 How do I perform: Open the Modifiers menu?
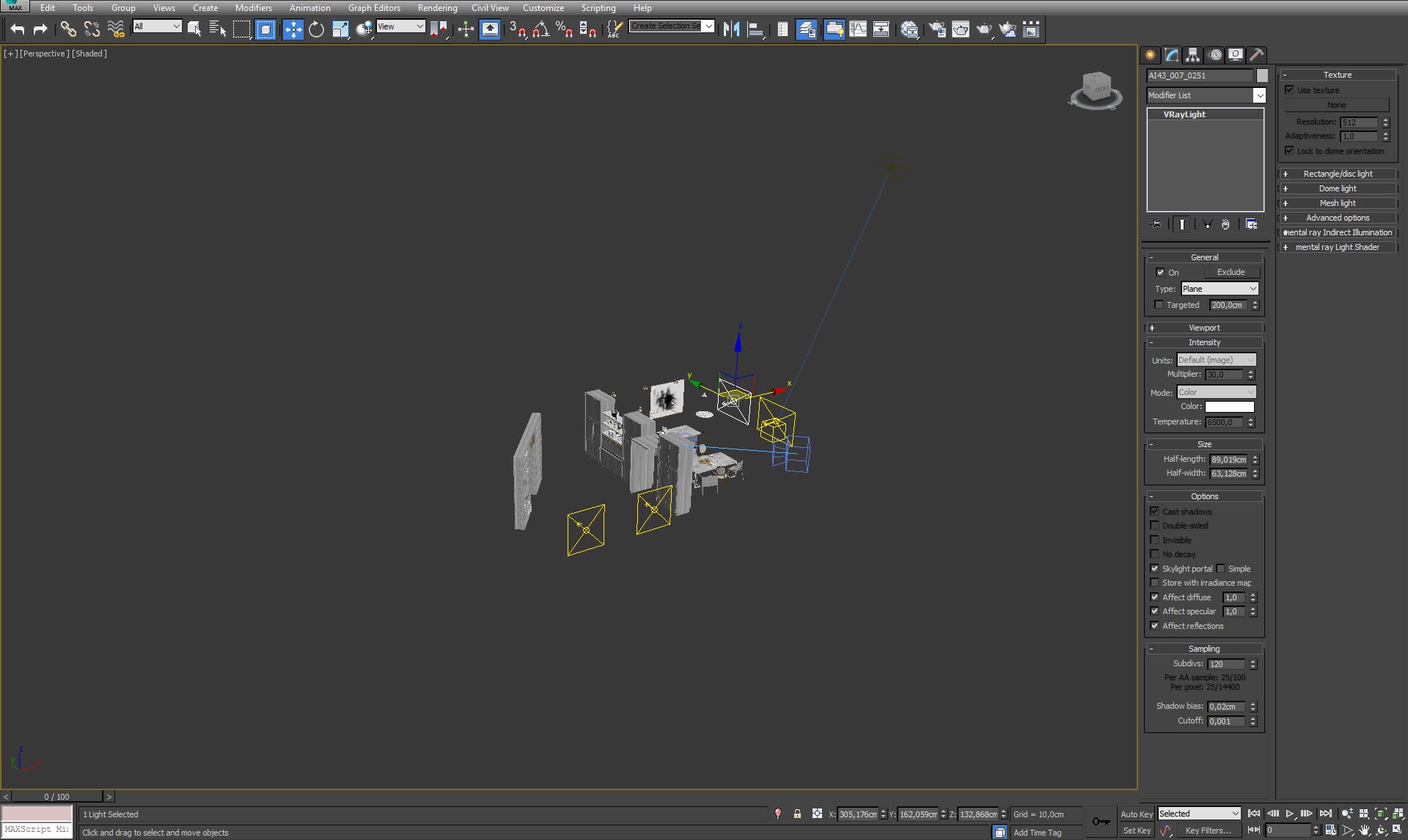click(x=253, y=7)
